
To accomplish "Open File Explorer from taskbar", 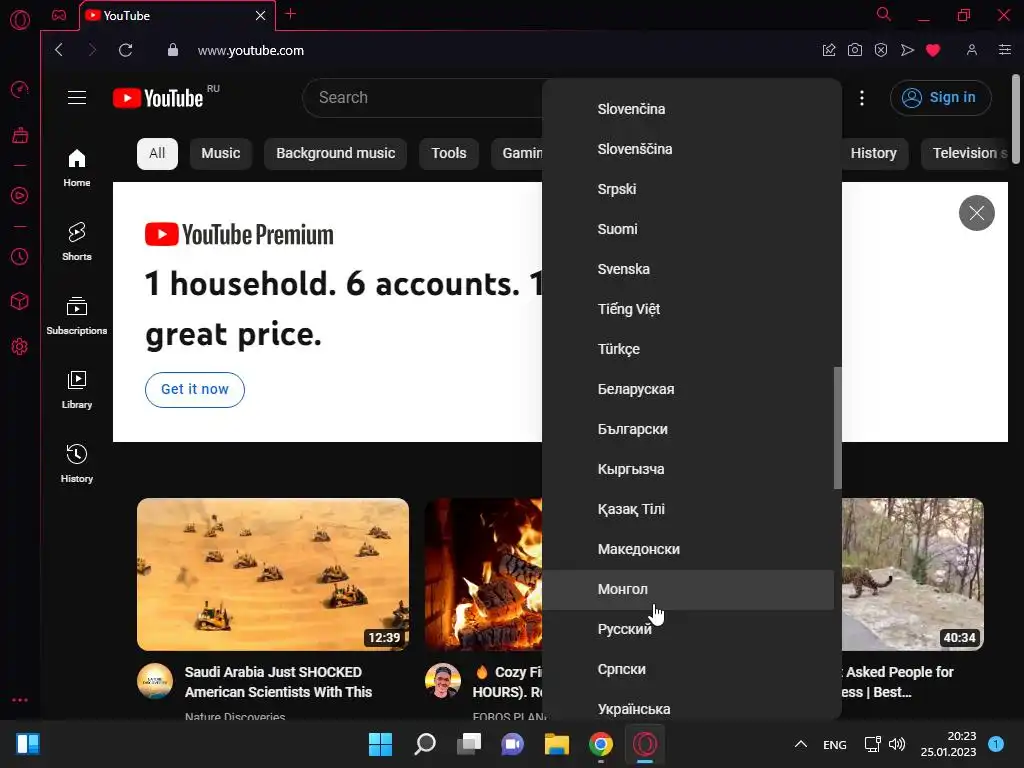I will tap(557, 744).
